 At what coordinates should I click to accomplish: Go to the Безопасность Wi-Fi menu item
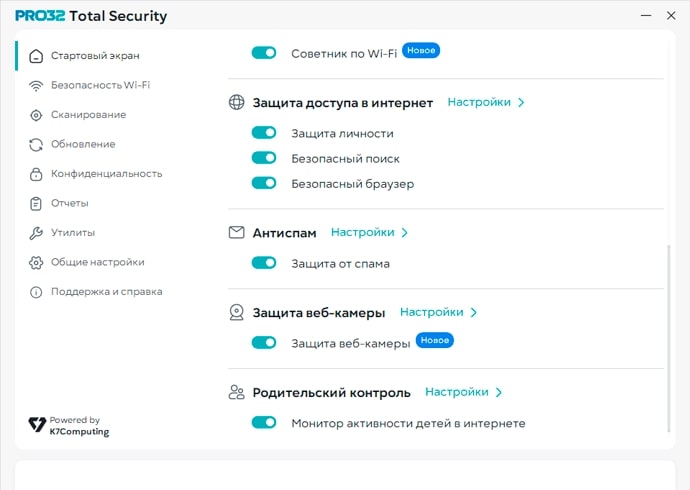[100, 85]
